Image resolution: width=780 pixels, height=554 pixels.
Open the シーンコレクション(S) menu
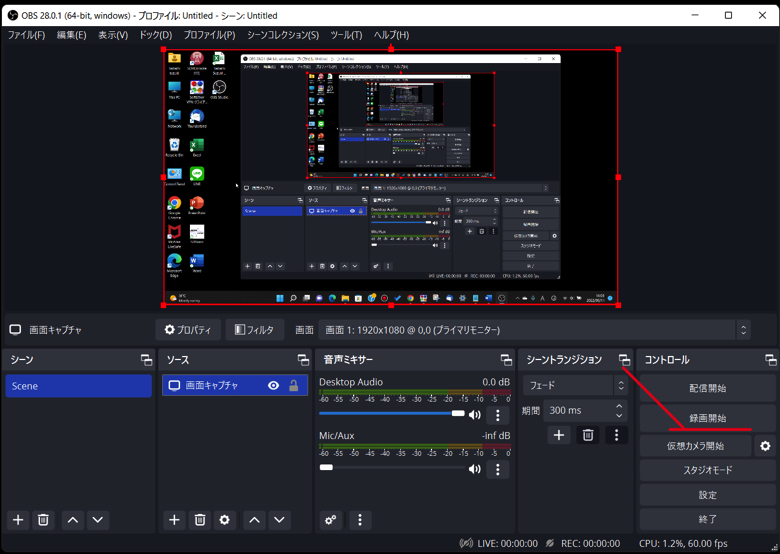pyautogui.click(x=283, y=35)
